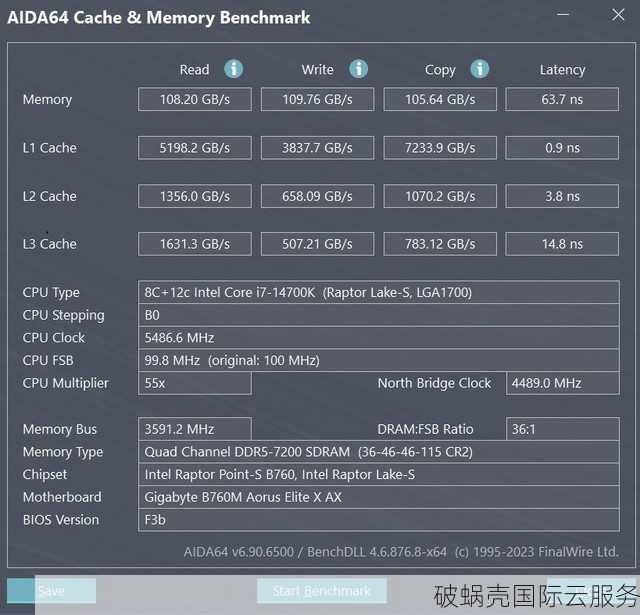The width and height of the screenshot is (640, 615).
Task: Select the Memory read value 108.20 GB/s
Action: point(195,99)
